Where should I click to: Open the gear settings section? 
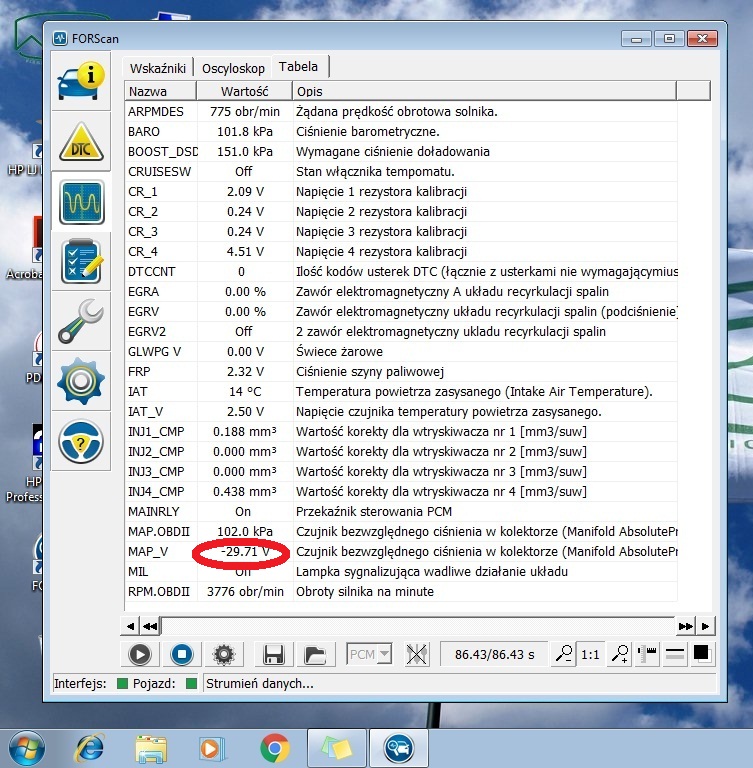point(81,380)
